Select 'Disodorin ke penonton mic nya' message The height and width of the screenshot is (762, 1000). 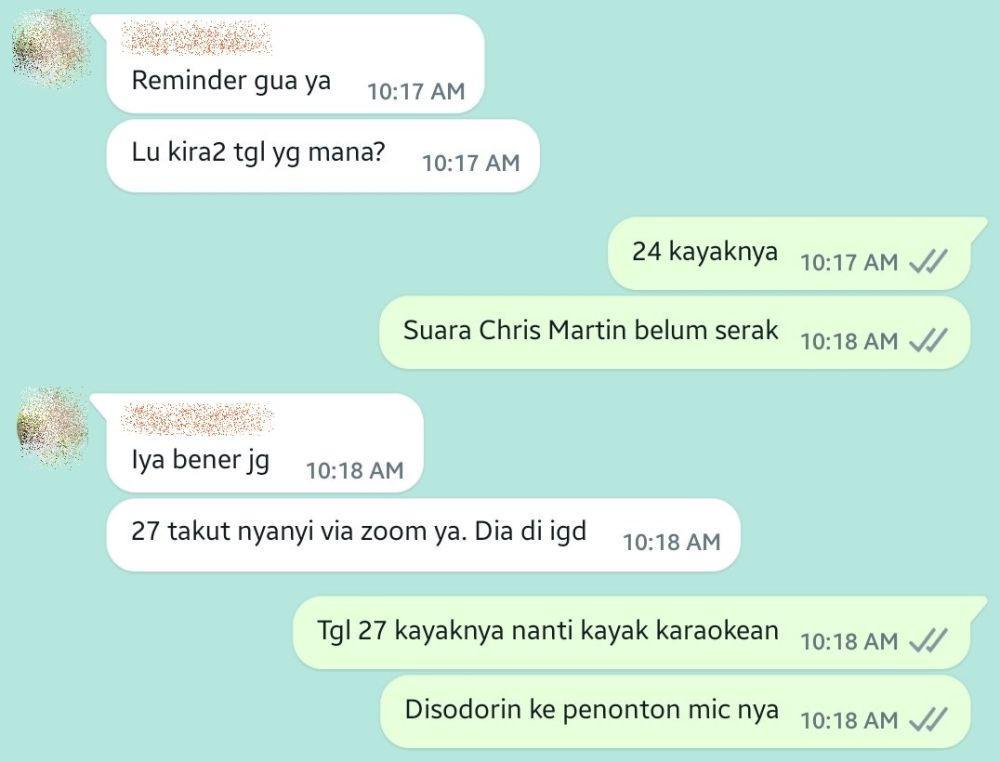point(675,712)
